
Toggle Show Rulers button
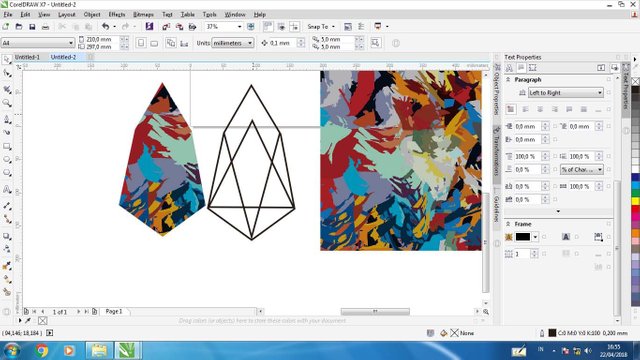268,27
